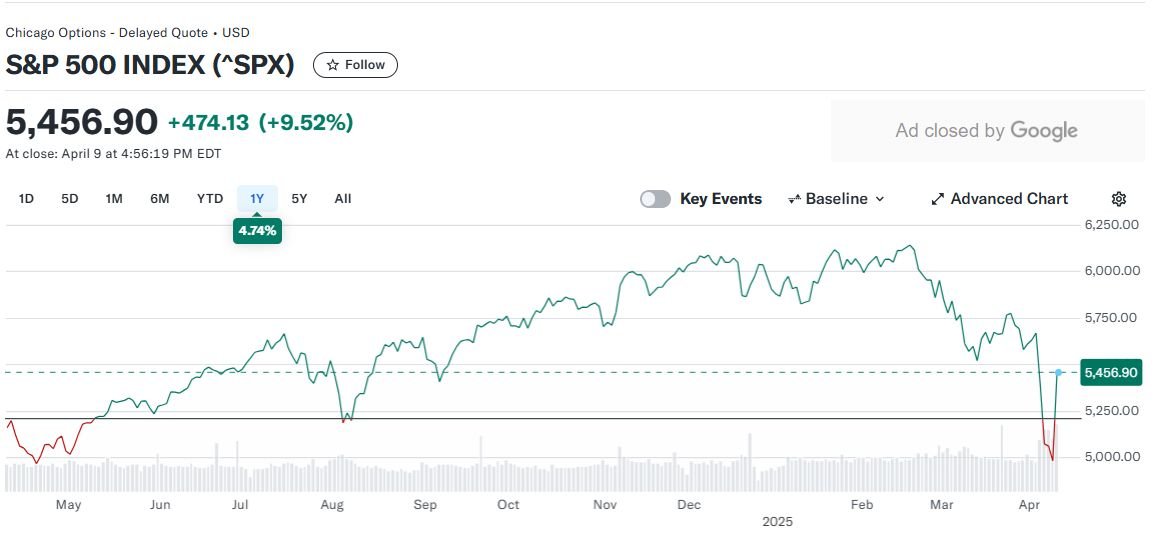This screenshot has height=539, width=1160.
Task: Click the Chicago Options Delayed Quote text
Action: point(127,33)
